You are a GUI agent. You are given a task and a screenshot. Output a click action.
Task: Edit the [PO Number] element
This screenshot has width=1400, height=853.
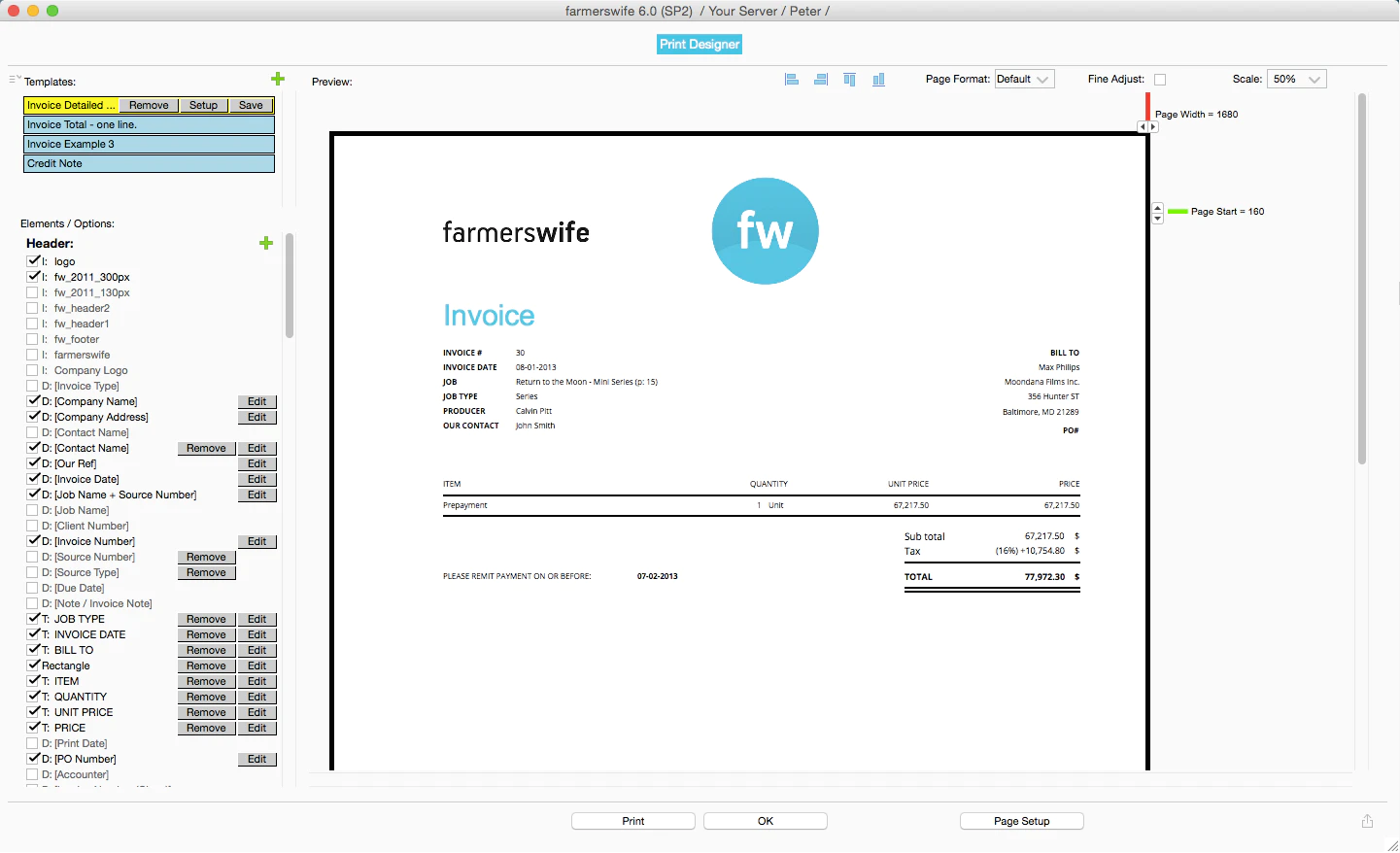tap(257, 759)
